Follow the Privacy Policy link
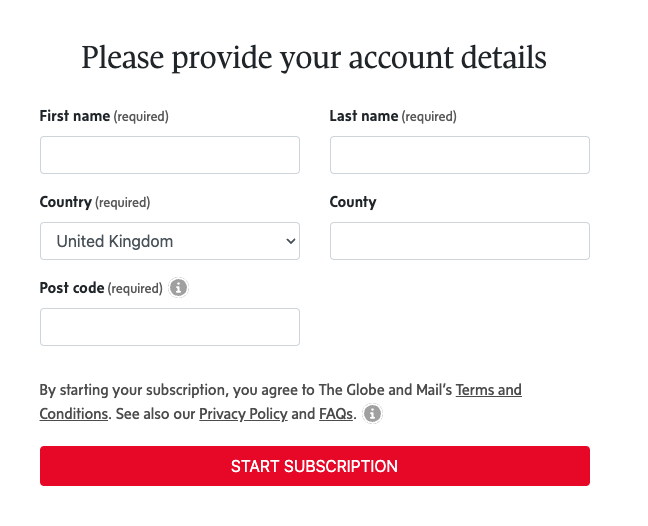 click(x=243, y=414)
